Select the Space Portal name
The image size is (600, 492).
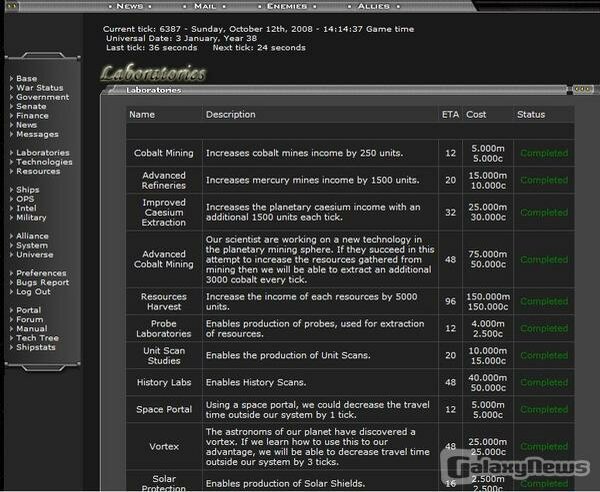pos(164,409)
